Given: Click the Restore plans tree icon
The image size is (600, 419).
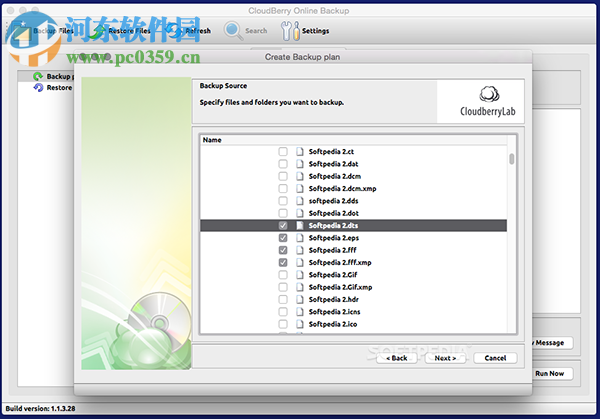Looking at the screenshot, I should [38, 88].
